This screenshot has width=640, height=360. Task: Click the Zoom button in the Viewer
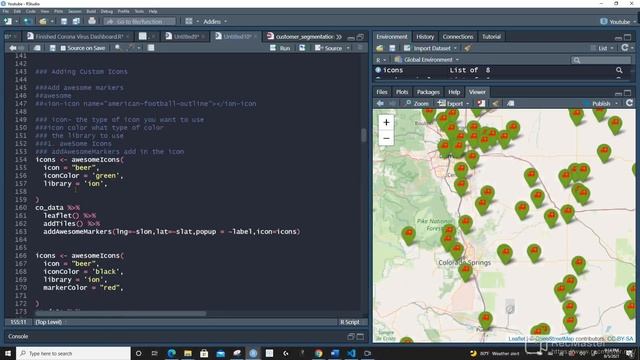click(417, 103)
